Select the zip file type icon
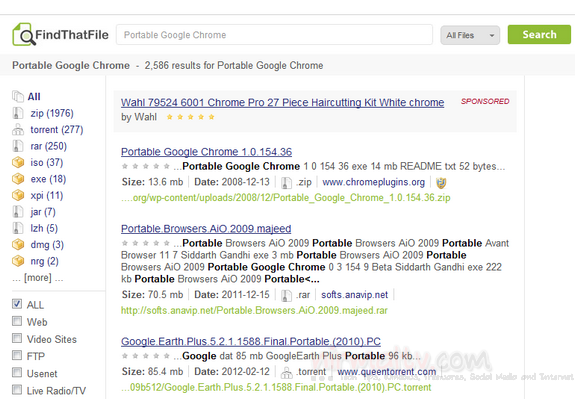Image resolution: width=575 pixels, height=399 pixels. tap(18, 113)
